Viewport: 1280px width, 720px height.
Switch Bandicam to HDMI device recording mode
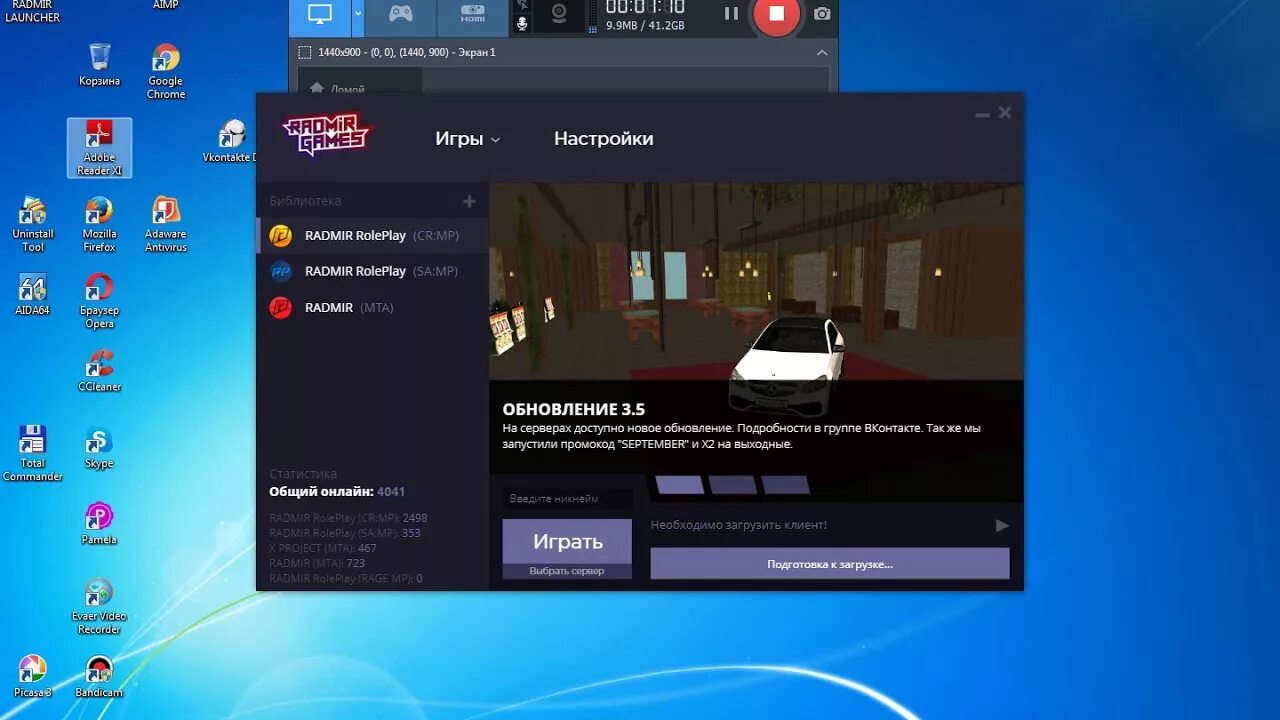472,15
